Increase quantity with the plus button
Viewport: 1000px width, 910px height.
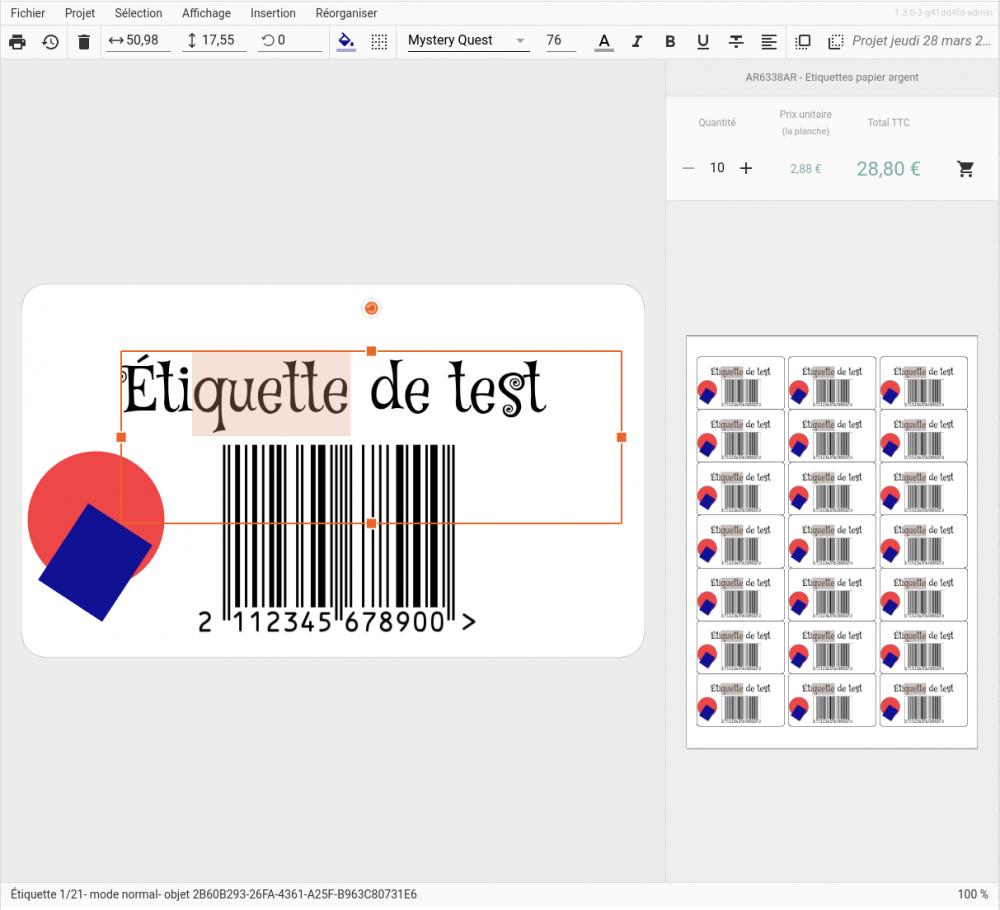(x=746, y=168)
